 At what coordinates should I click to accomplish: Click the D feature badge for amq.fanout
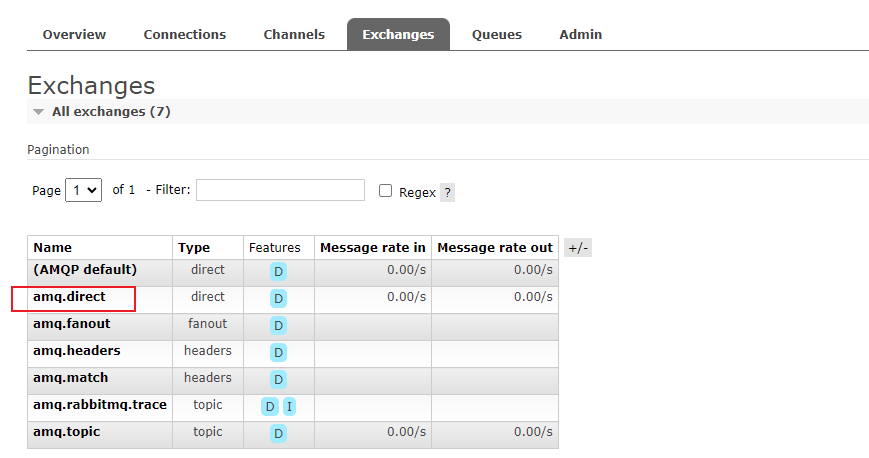[278, 325]
